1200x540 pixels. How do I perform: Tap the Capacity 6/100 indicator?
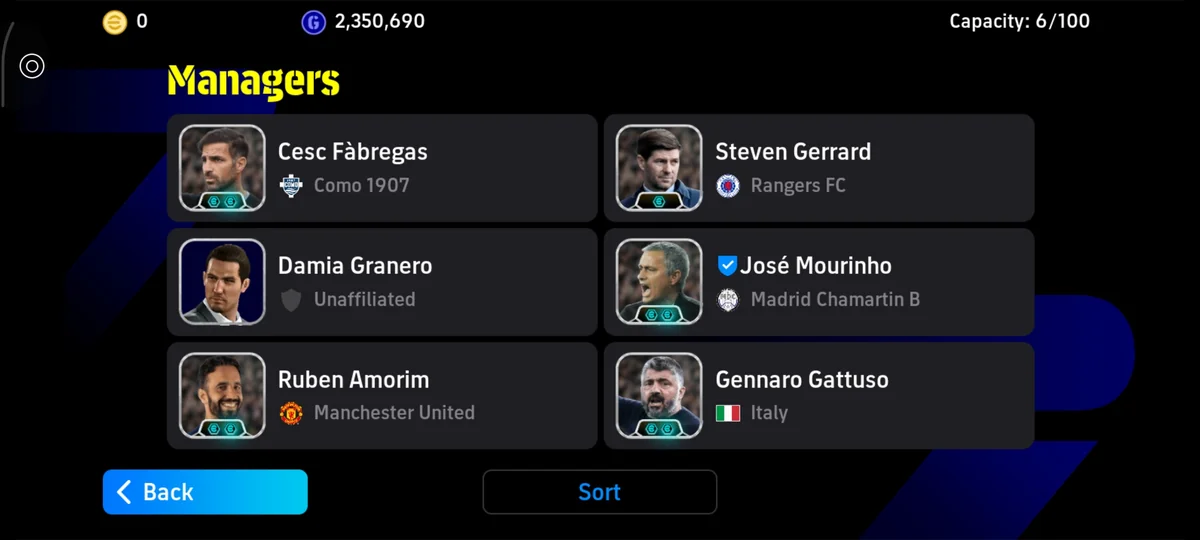tap(1020, 21)
